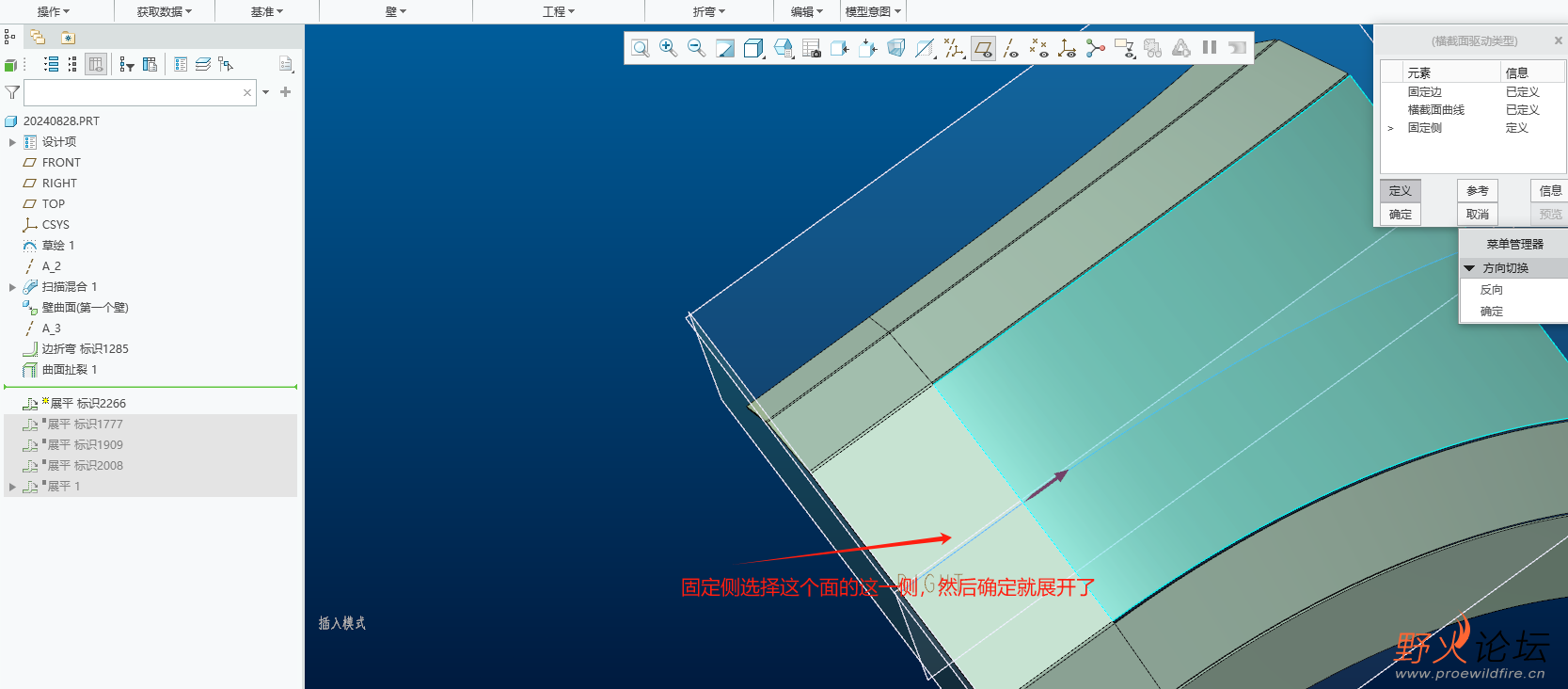Click the Zoom Out tool
Image resolution: width=1568 pixels, height=689 pixels.
(697, 48)
